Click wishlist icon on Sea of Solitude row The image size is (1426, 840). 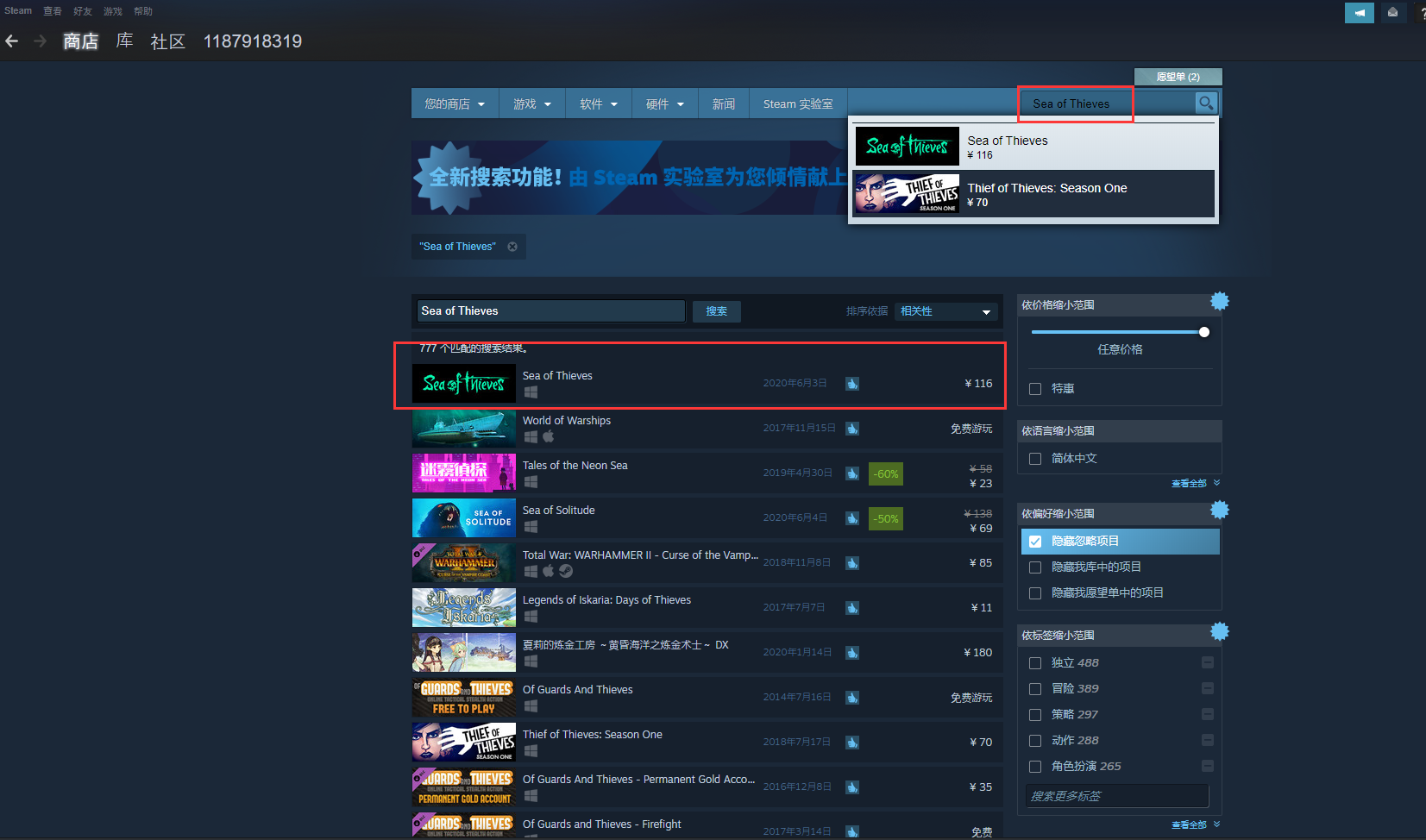click(x=852, y=518)
